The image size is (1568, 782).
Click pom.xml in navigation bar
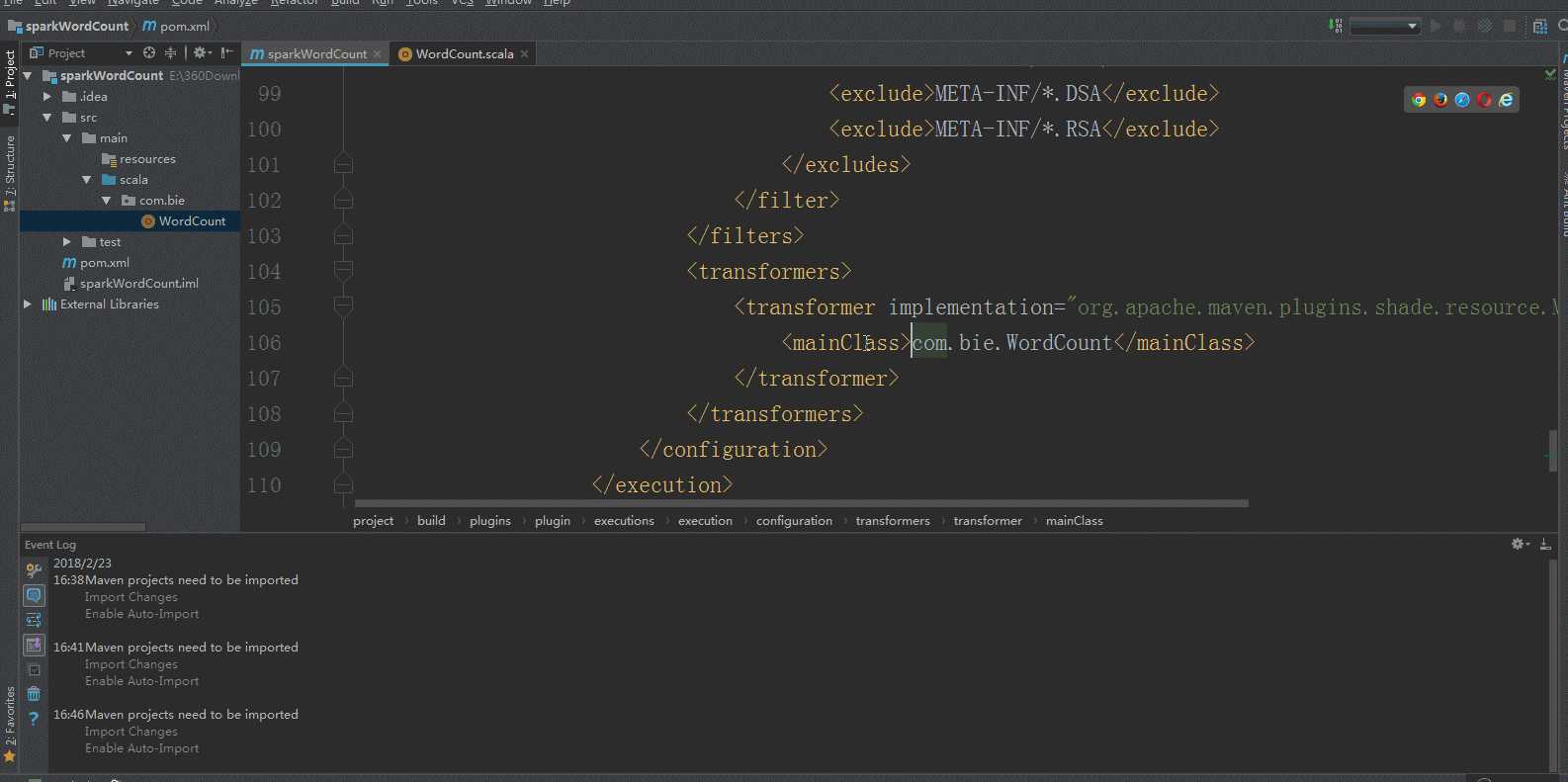(x=177, y=26)
